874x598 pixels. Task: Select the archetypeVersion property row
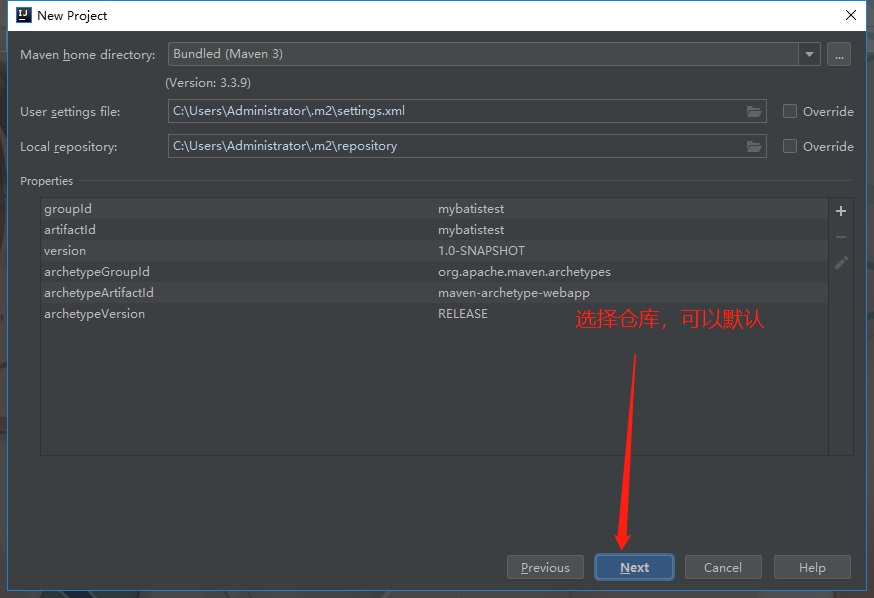click(434, 314)
